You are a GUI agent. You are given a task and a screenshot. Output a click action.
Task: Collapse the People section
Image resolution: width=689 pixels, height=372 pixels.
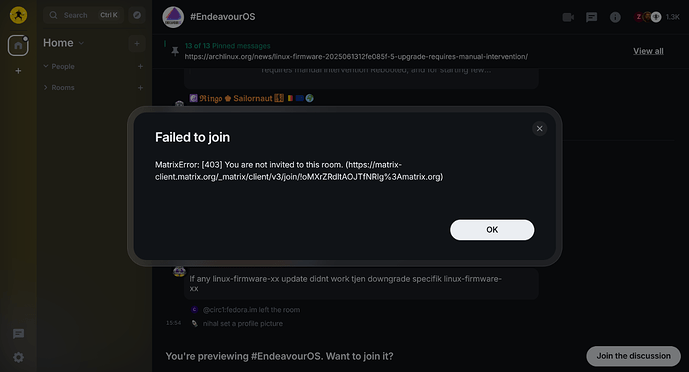59,66
